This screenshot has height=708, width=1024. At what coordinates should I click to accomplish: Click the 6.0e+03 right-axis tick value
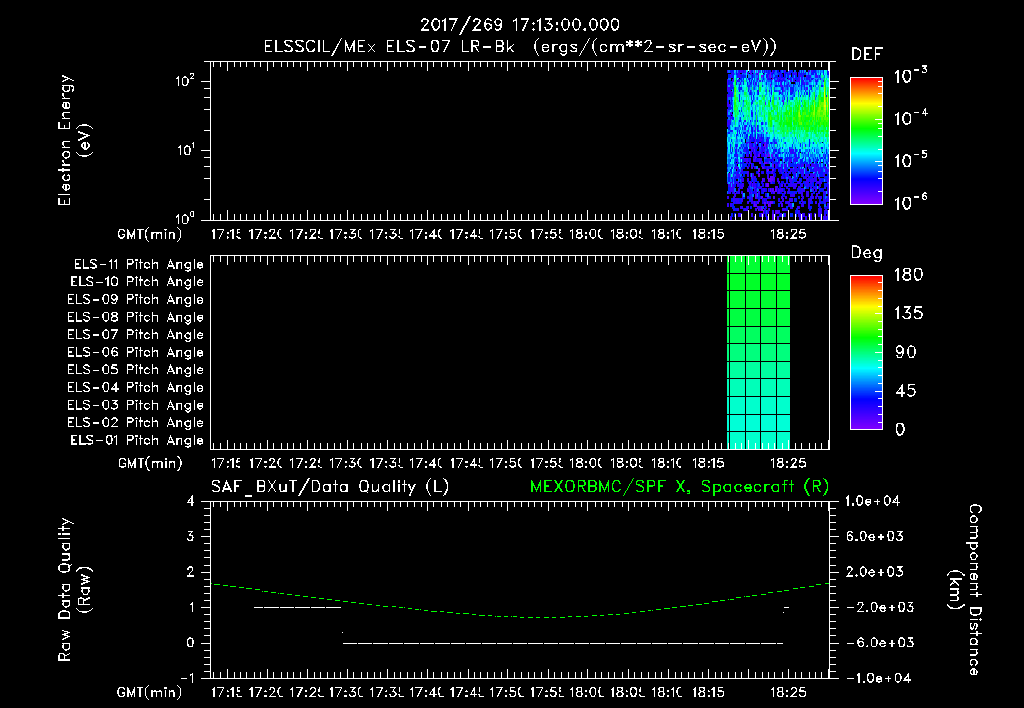(x=875, y=536)
